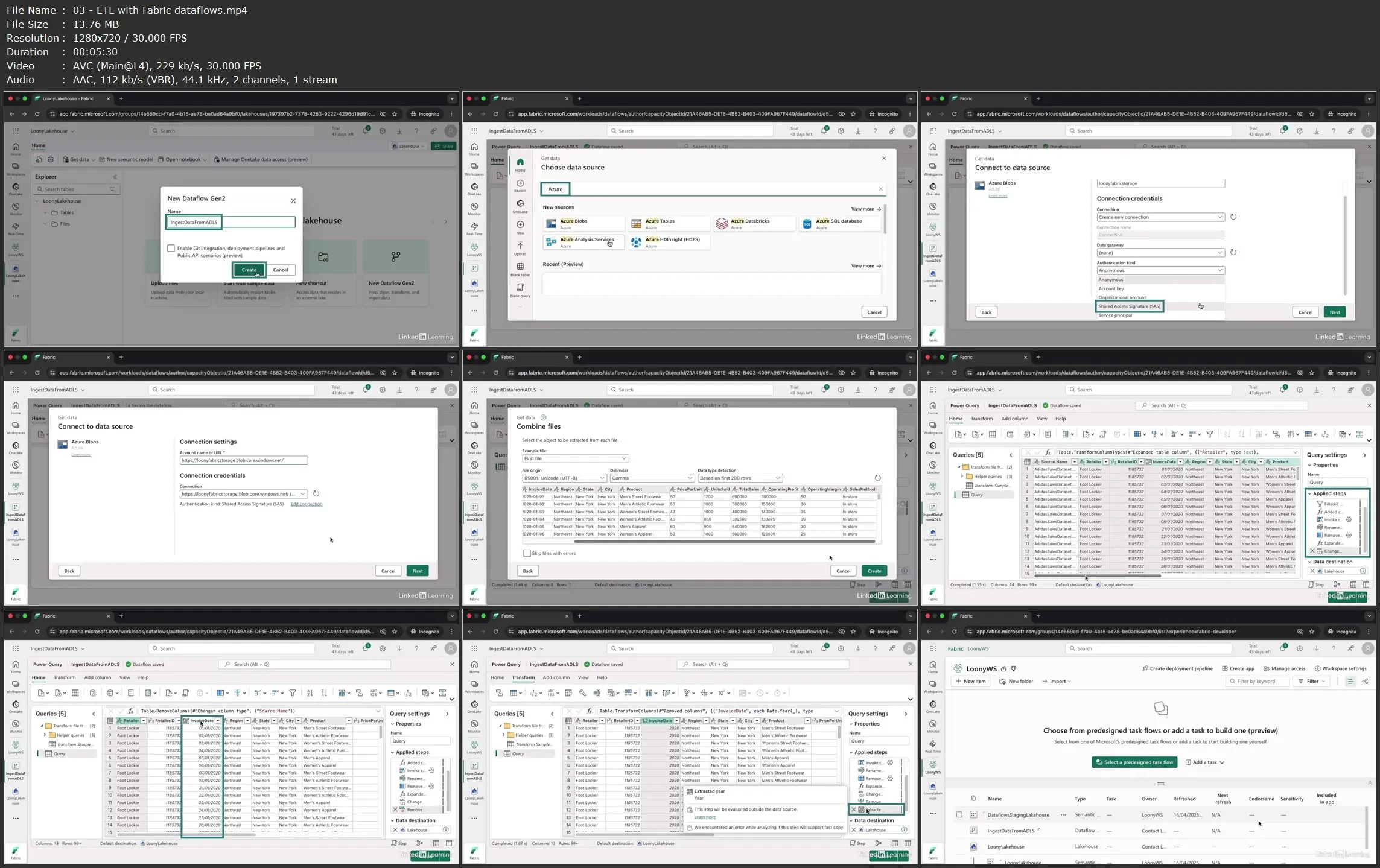The width and height of the screenshot is (1380, 868).
Task: Open the Data gateway (none) dropdown
Action: pos(1160,253)
